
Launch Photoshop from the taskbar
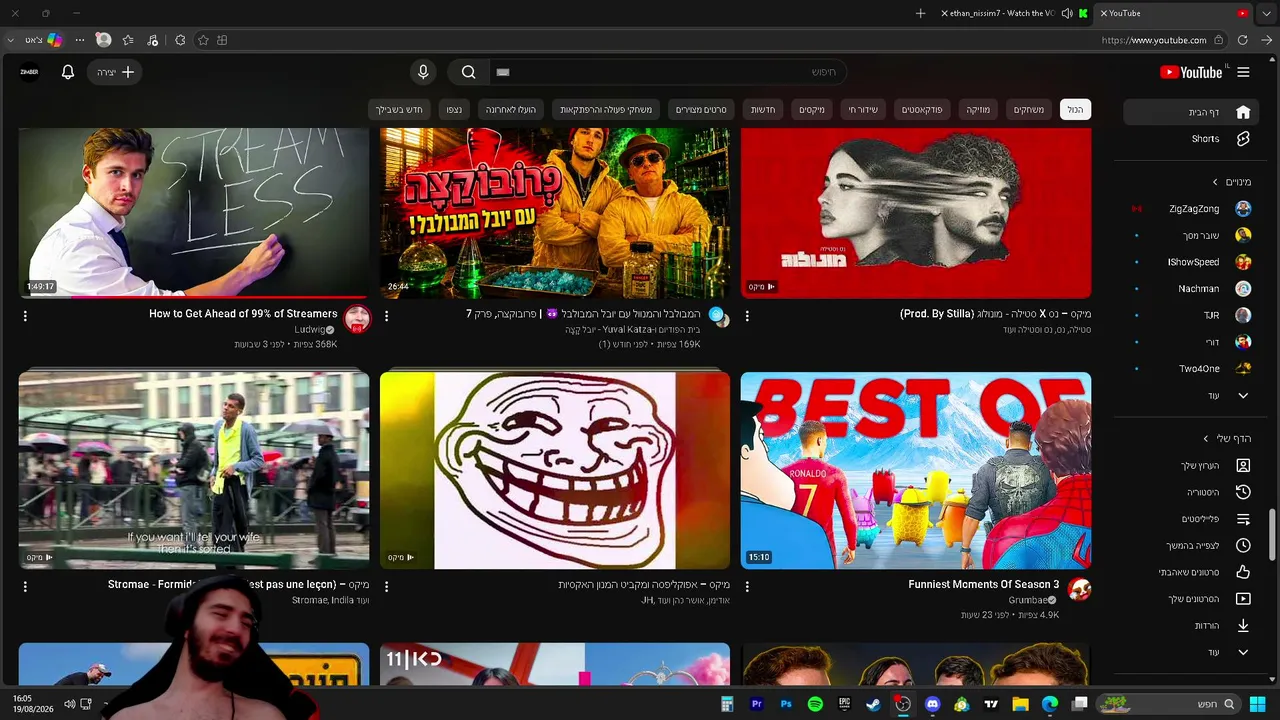click(x=786, y=704)
